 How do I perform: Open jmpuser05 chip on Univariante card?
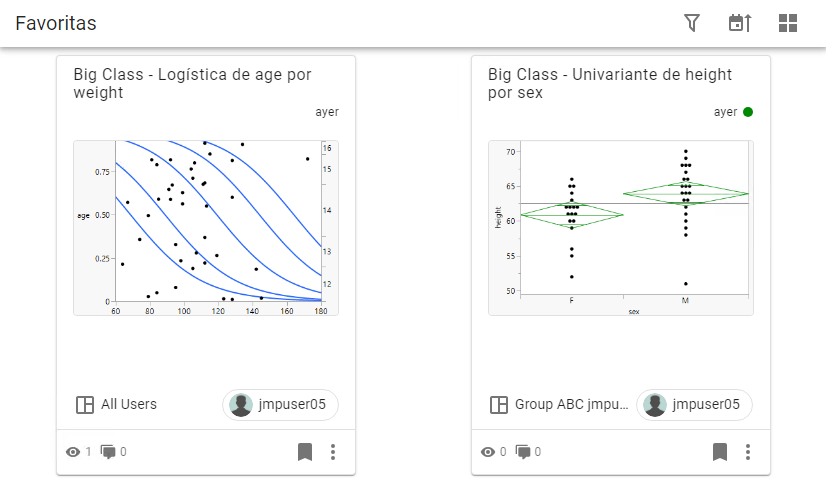click(x=694, y=405)
